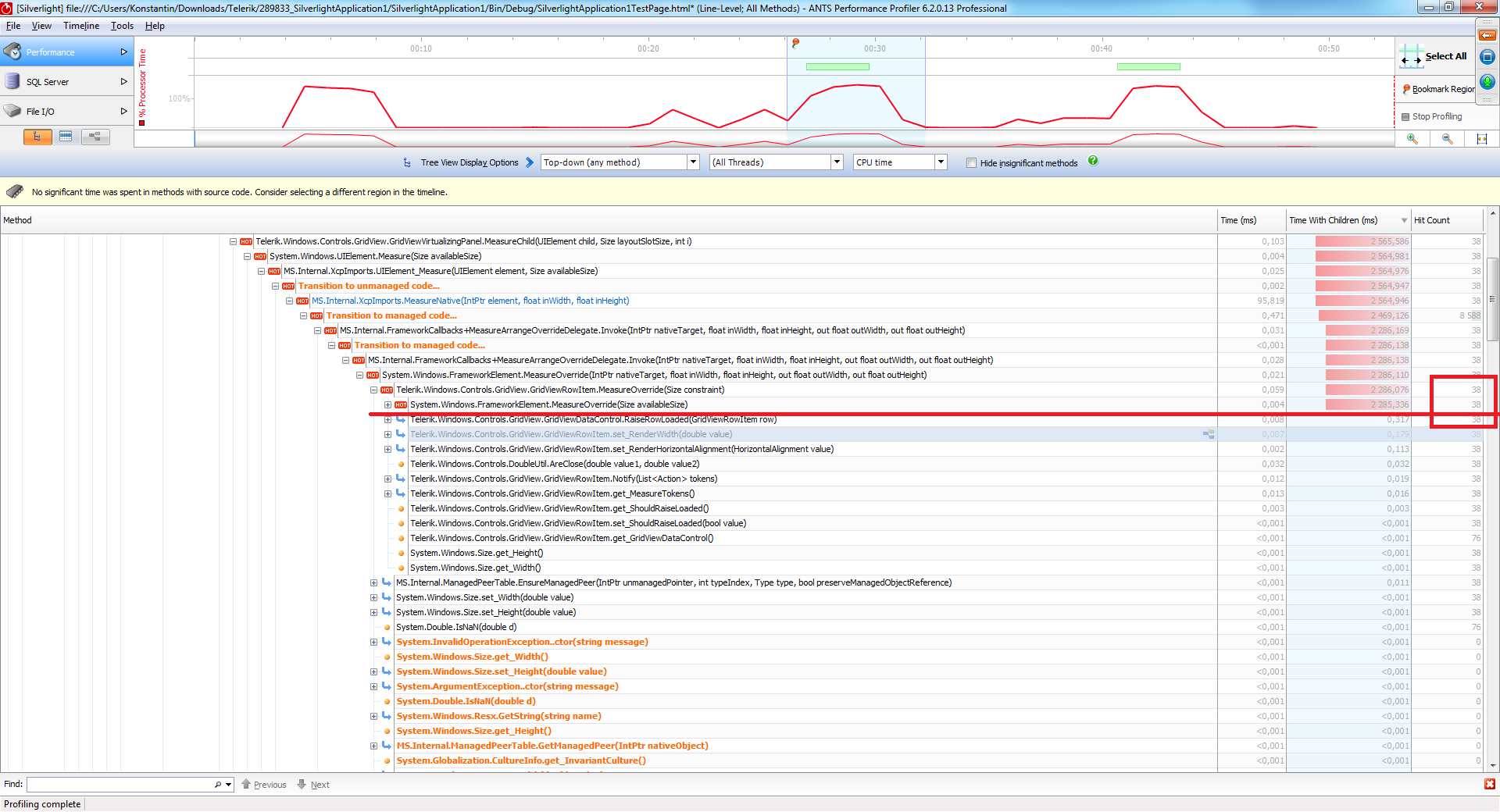Viewport: 1500px width, 812px height.
Task: Click Bookmark Region button
Action: (1437, 89)
